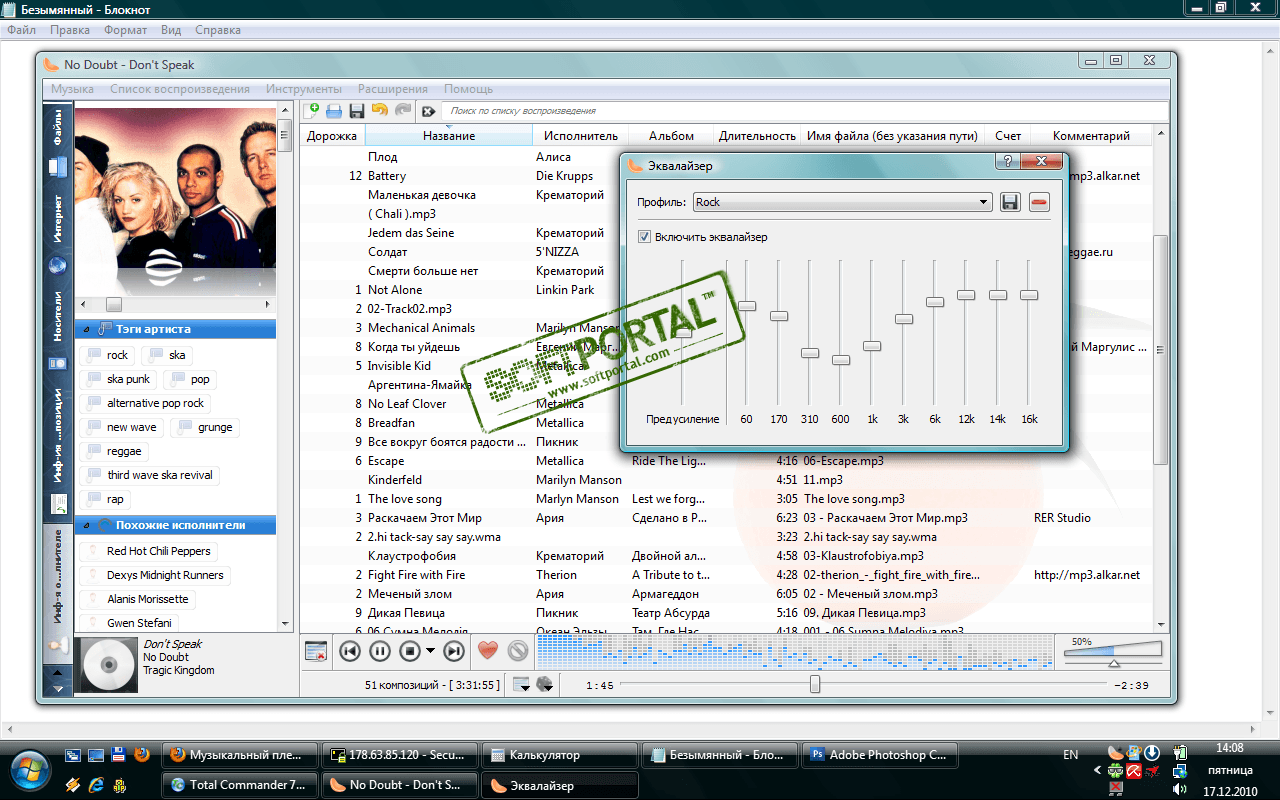Open Notepad's Формат menu

tap(126, 30)
